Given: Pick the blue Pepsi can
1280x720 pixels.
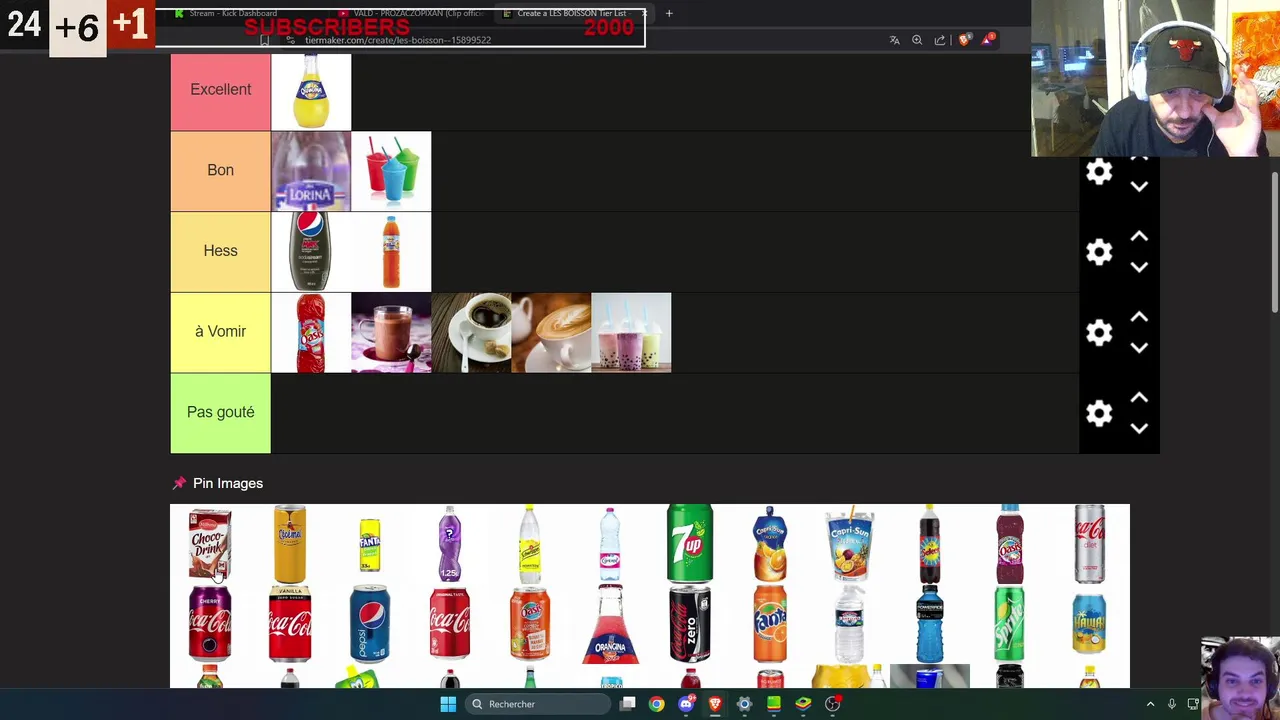Looking at the screenshot, I should pyautogui.click(x=370, y=624).
